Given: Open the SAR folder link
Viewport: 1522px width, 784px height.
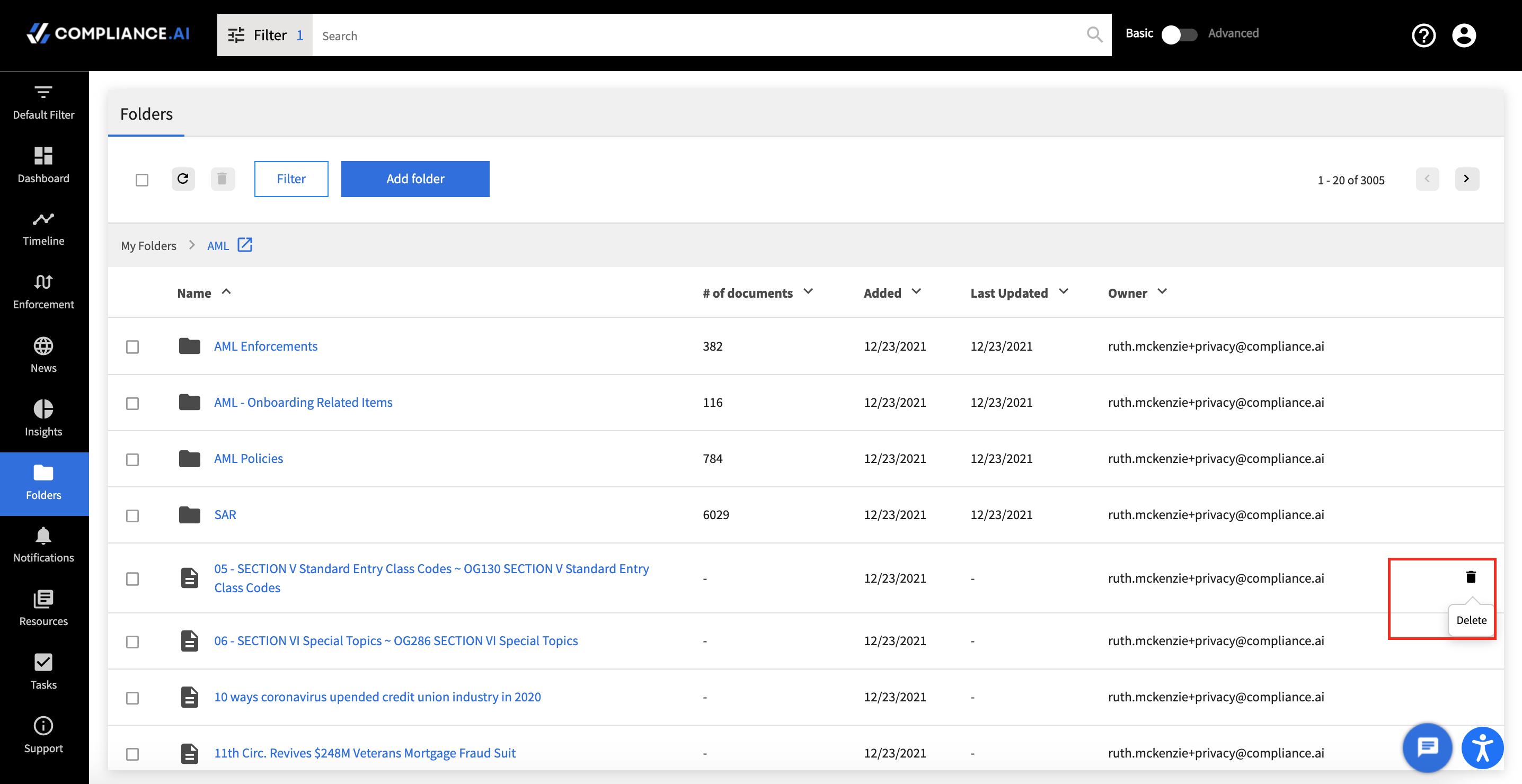Looking at the screenshot, I should pyautogui.click(x=225, y=514).
